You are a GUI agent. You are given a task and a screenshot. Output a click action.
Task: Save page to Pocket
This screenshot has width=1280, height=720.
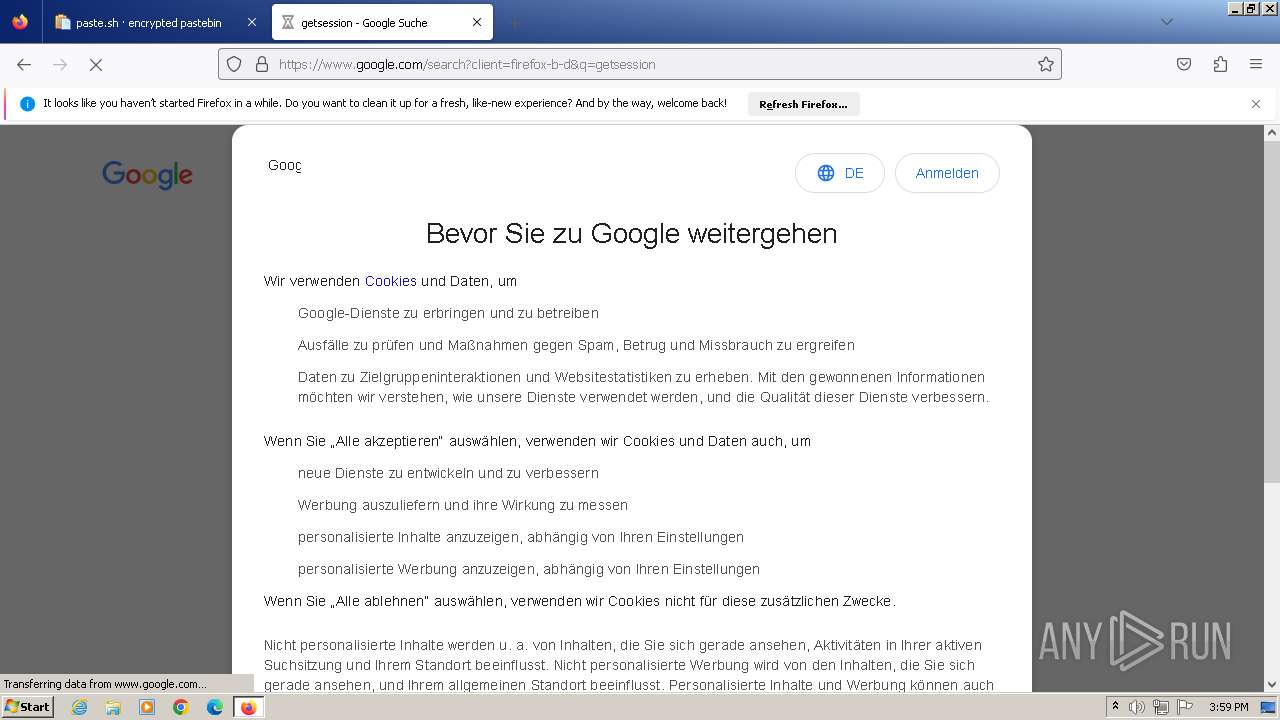[x=1184, y=64]
